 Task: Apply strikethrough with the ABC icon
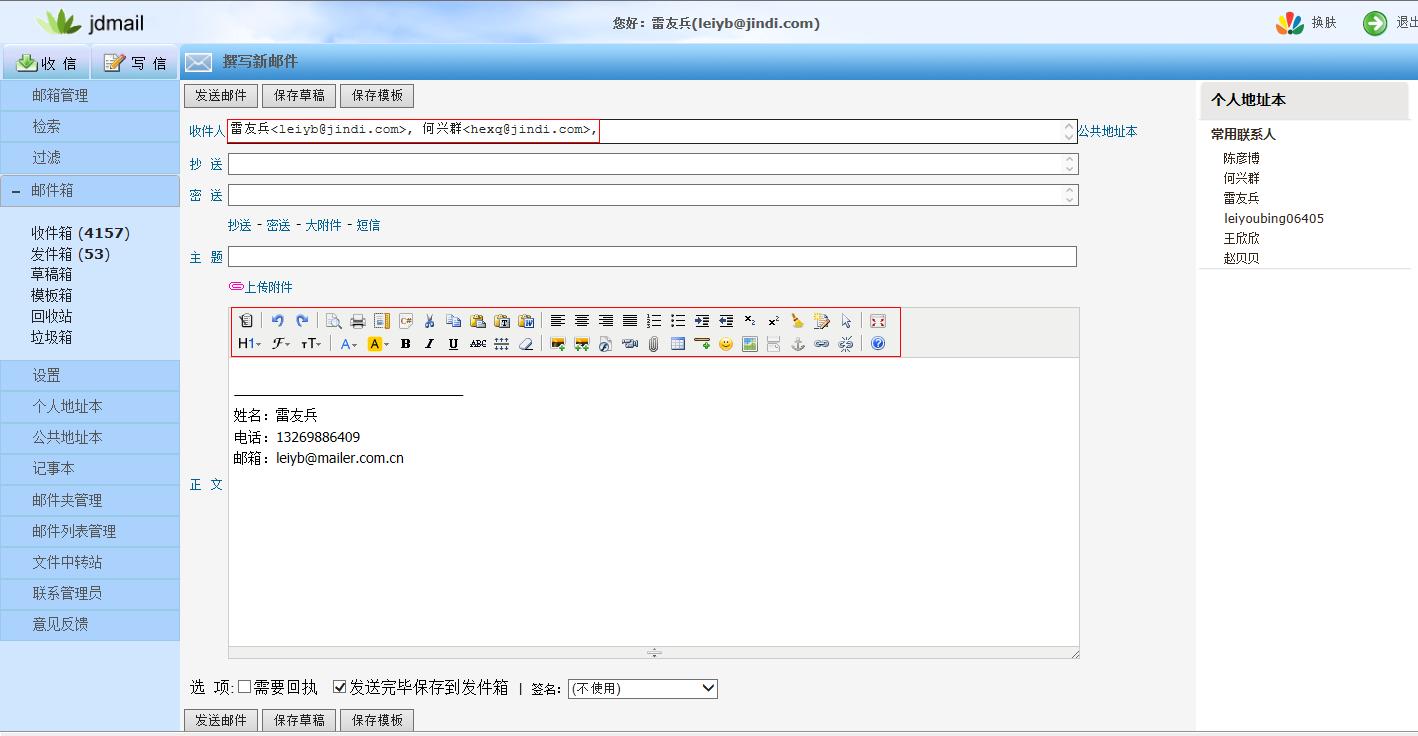click(478, 344)
